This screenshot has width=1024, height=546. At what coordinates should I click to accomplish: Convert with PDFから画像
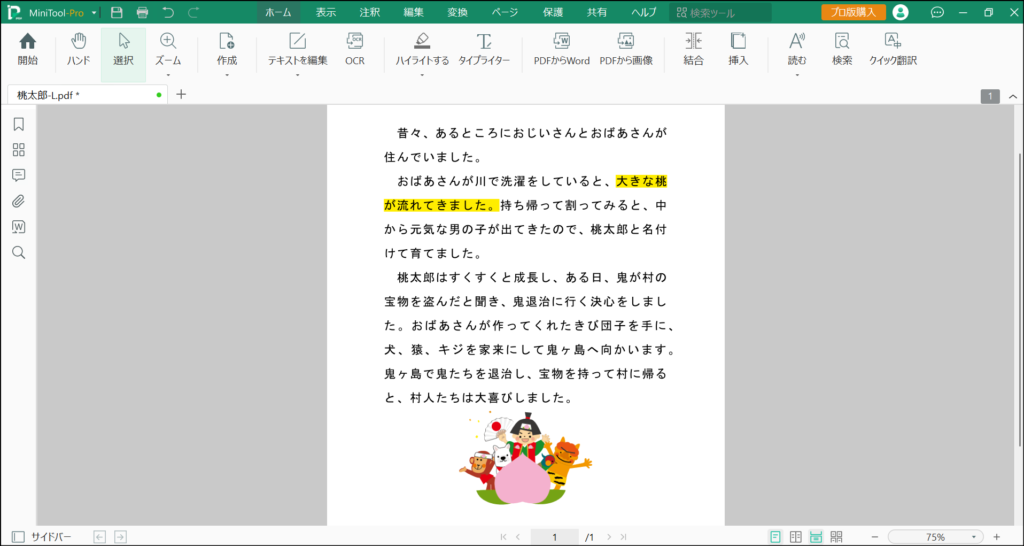click(626, 50)
